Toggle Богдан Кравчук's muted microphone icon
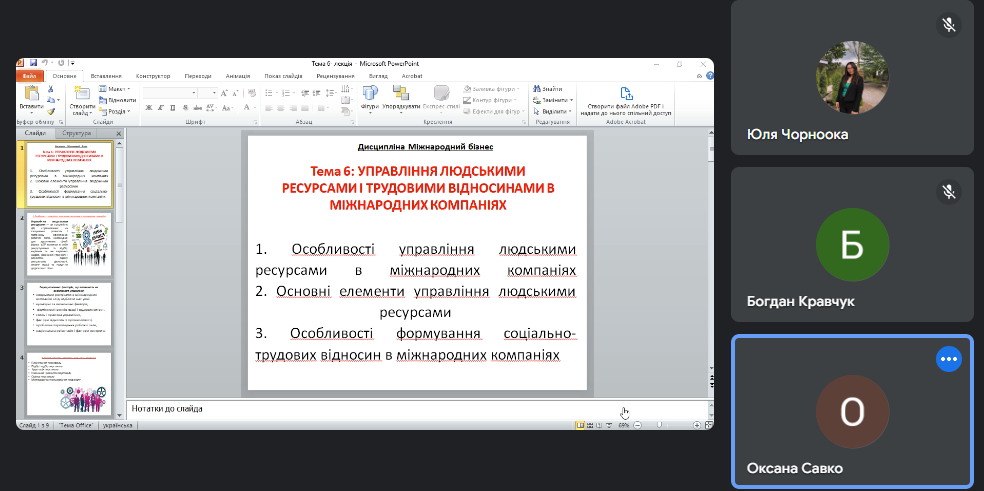This screenshot has width=984, height=491. tap(948, 190)
